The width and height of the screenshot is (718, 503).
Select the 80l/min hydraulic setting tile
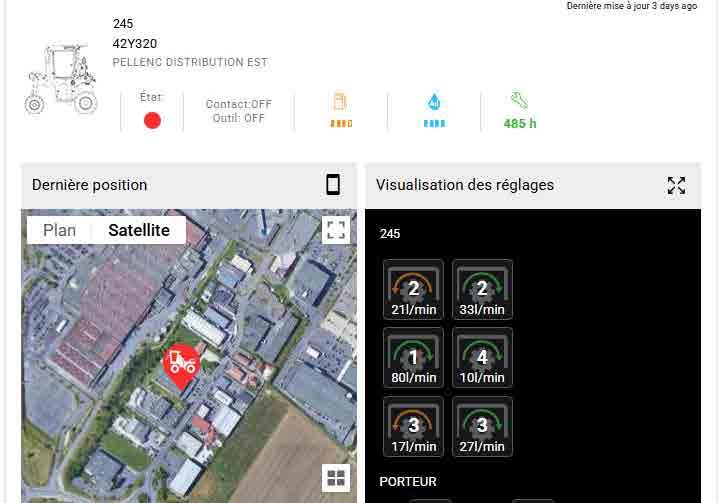tap(413, 358)
